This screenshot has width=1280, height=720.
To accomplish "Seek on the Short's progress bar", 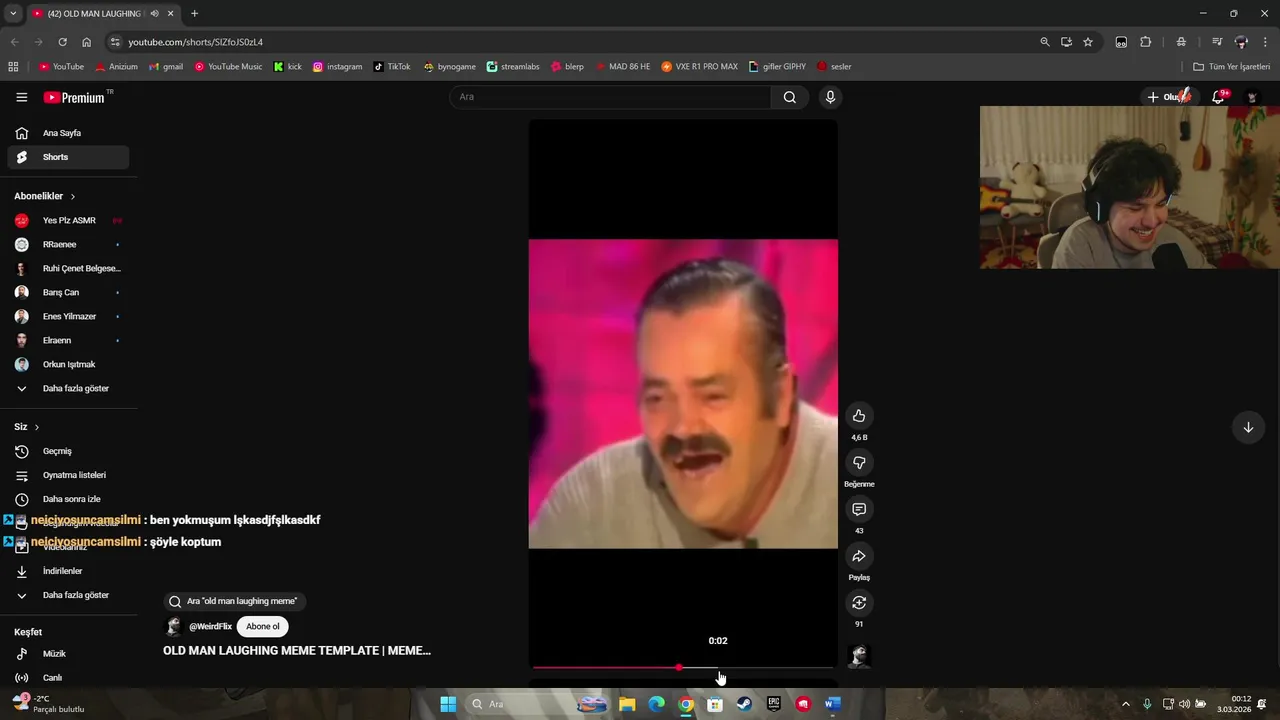I will pyautogui.click(x=683, y=667).
